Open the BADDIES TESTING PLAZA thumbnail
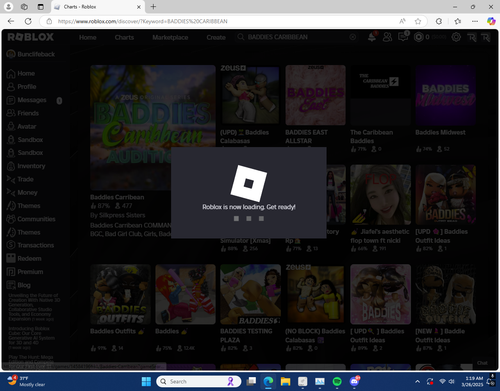Image resolution: width=500 pixels, height=391 pixels. 250,294
